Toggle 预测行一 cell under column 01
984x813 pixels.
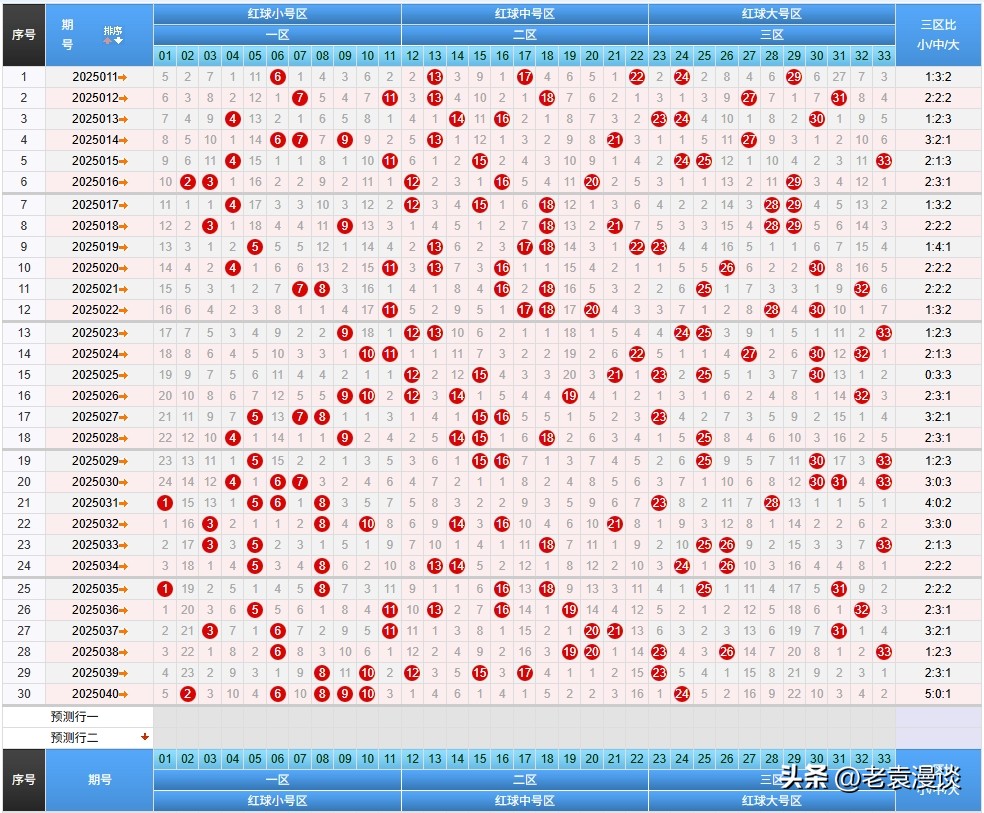pyautogui.click(x=165, y=717)
